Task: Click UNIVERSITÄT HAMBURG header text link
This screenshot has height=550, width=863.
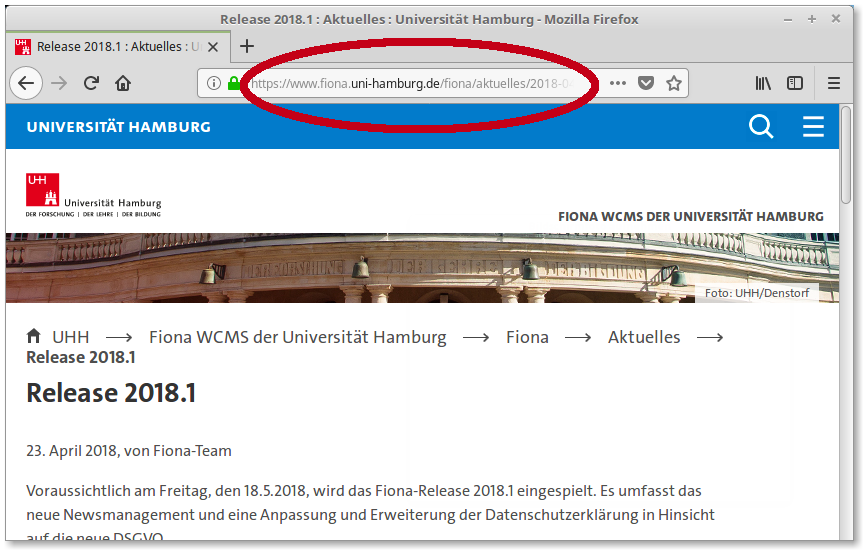Action: pos(119,127)
